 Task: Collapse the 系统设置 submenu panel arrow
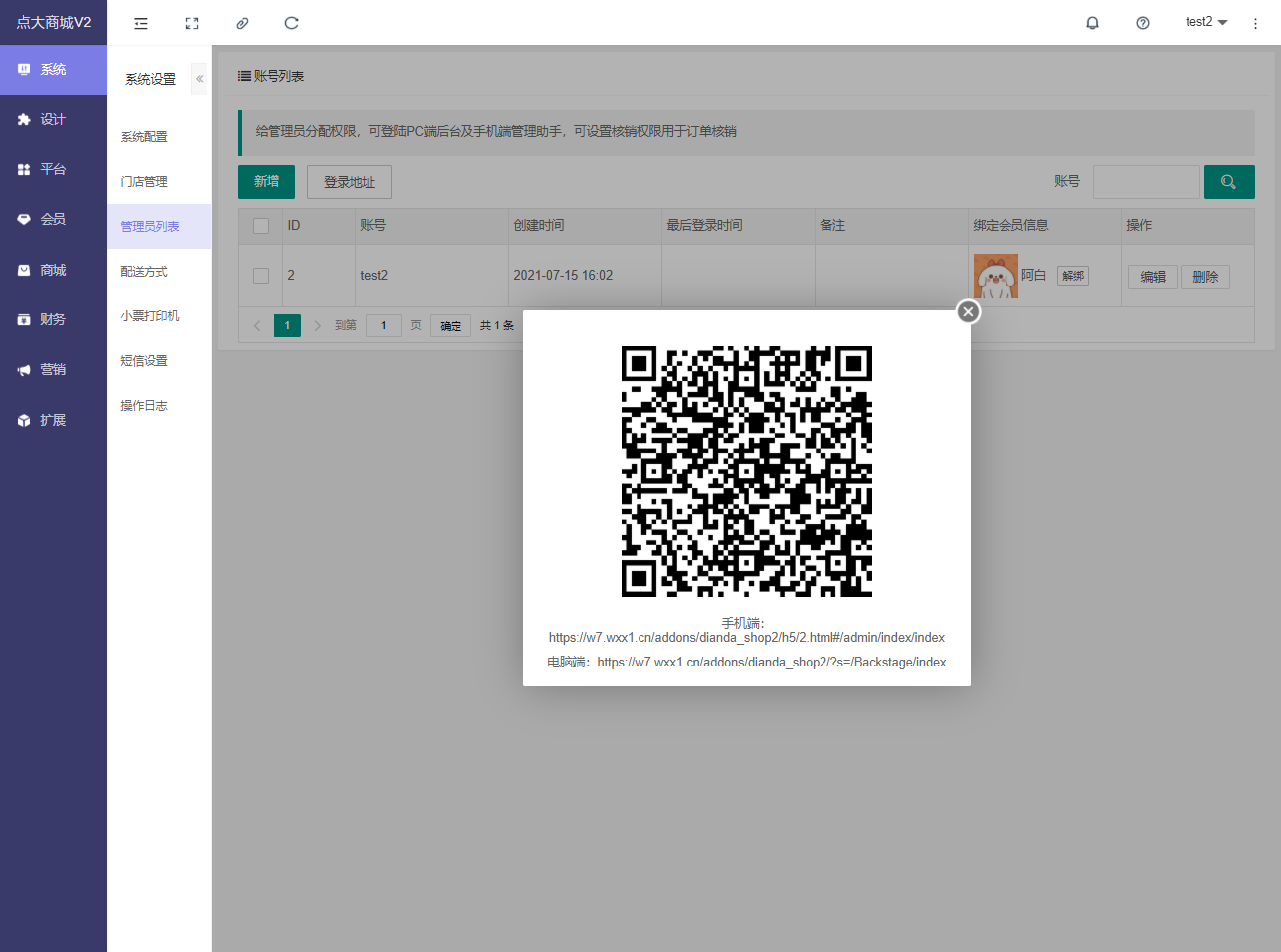tap(199, 79)
